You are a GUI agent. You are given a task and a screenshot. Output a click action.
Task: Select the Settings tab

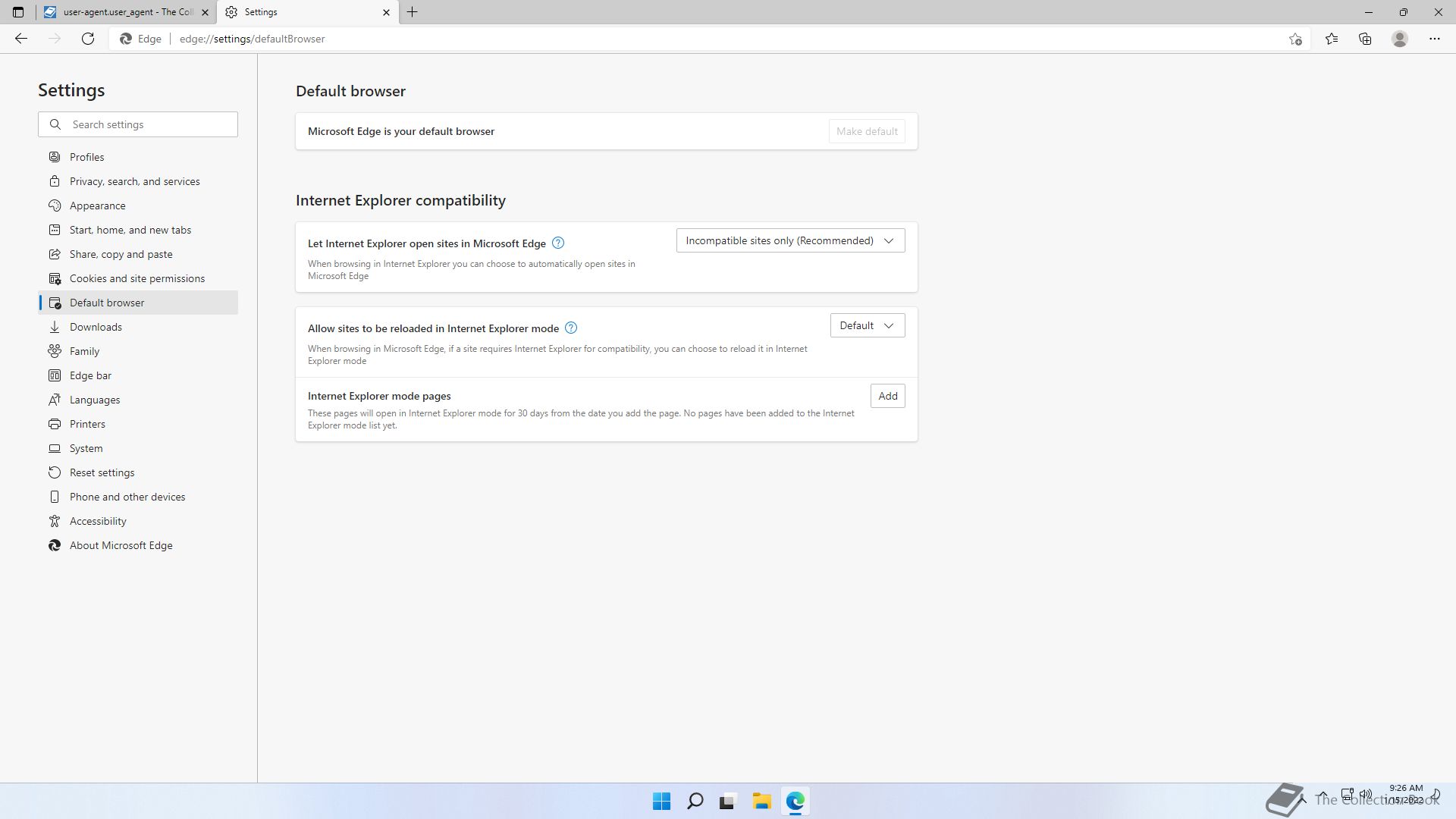click(308, 12)
